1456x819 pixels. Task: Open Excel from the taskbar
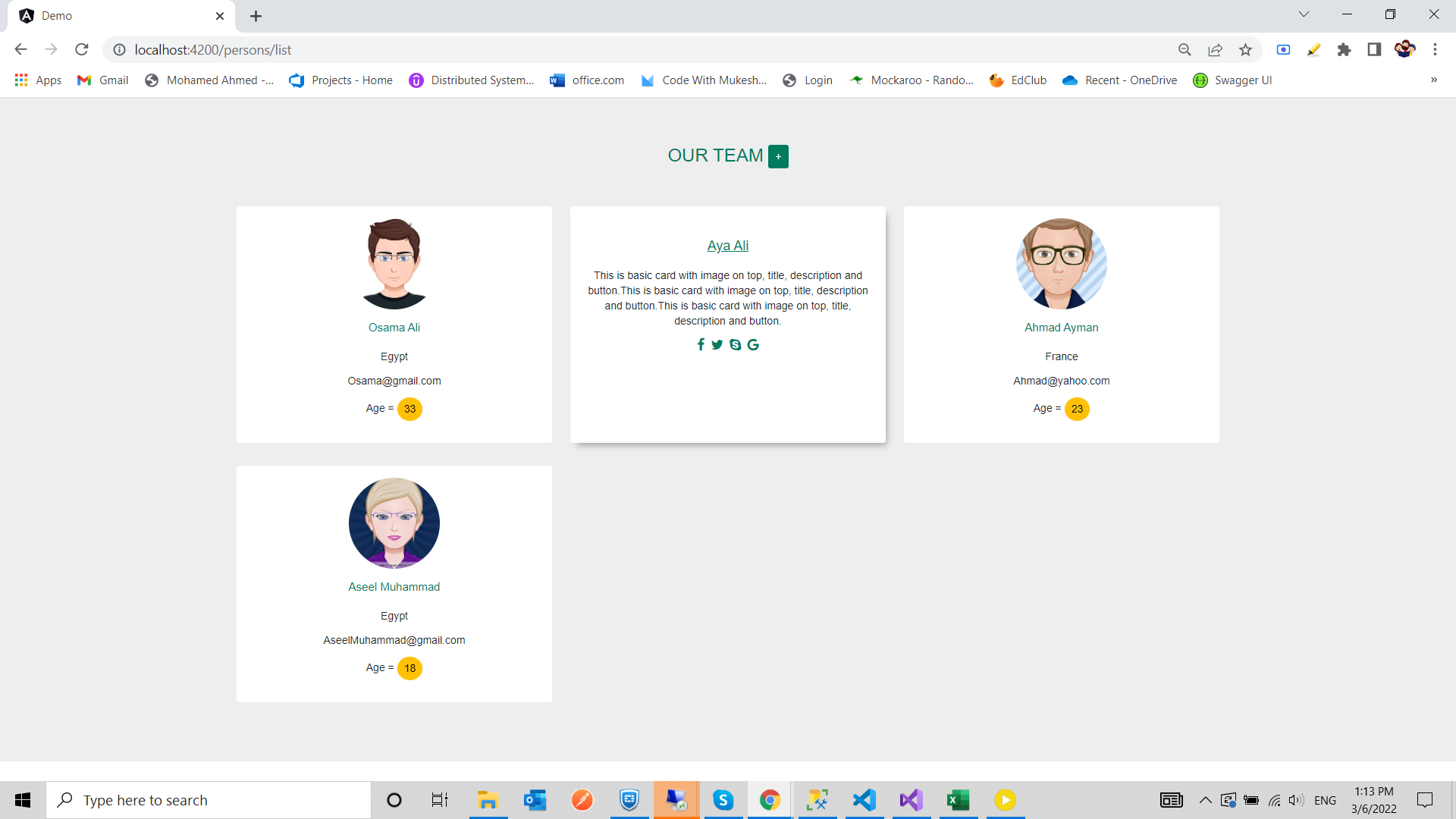[958, 800]
